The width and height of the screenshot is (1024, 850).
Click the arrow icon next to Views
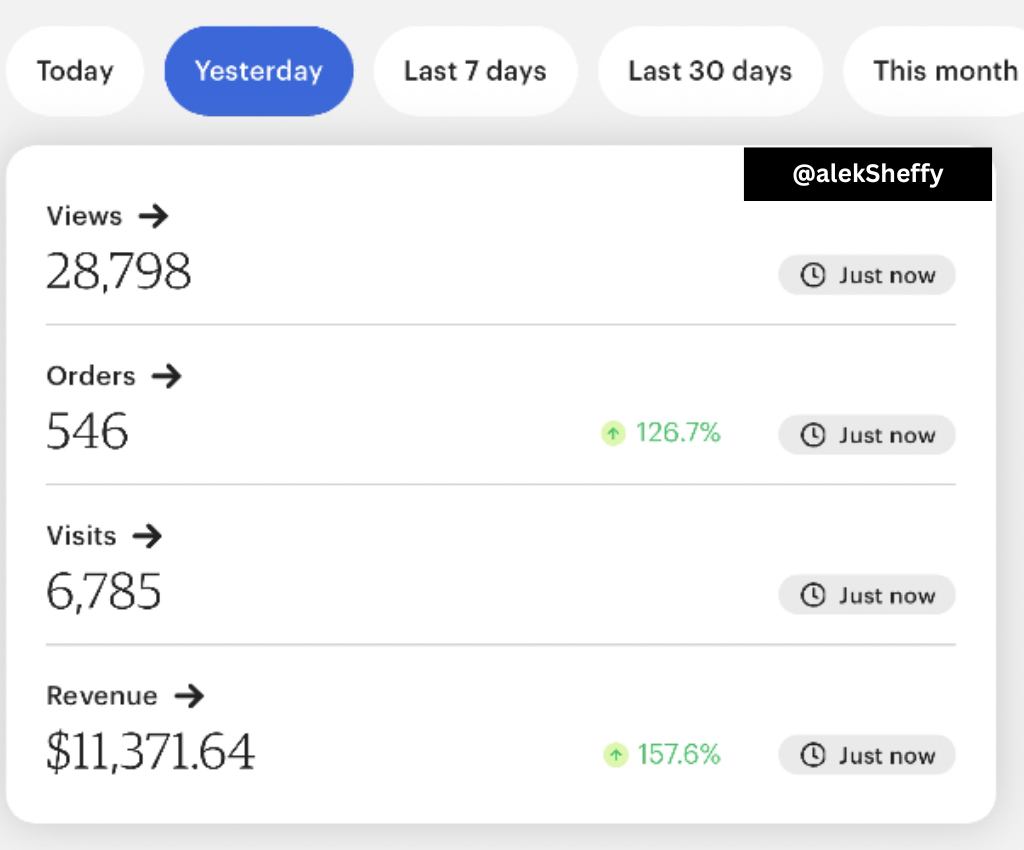[x=153, y=215]
